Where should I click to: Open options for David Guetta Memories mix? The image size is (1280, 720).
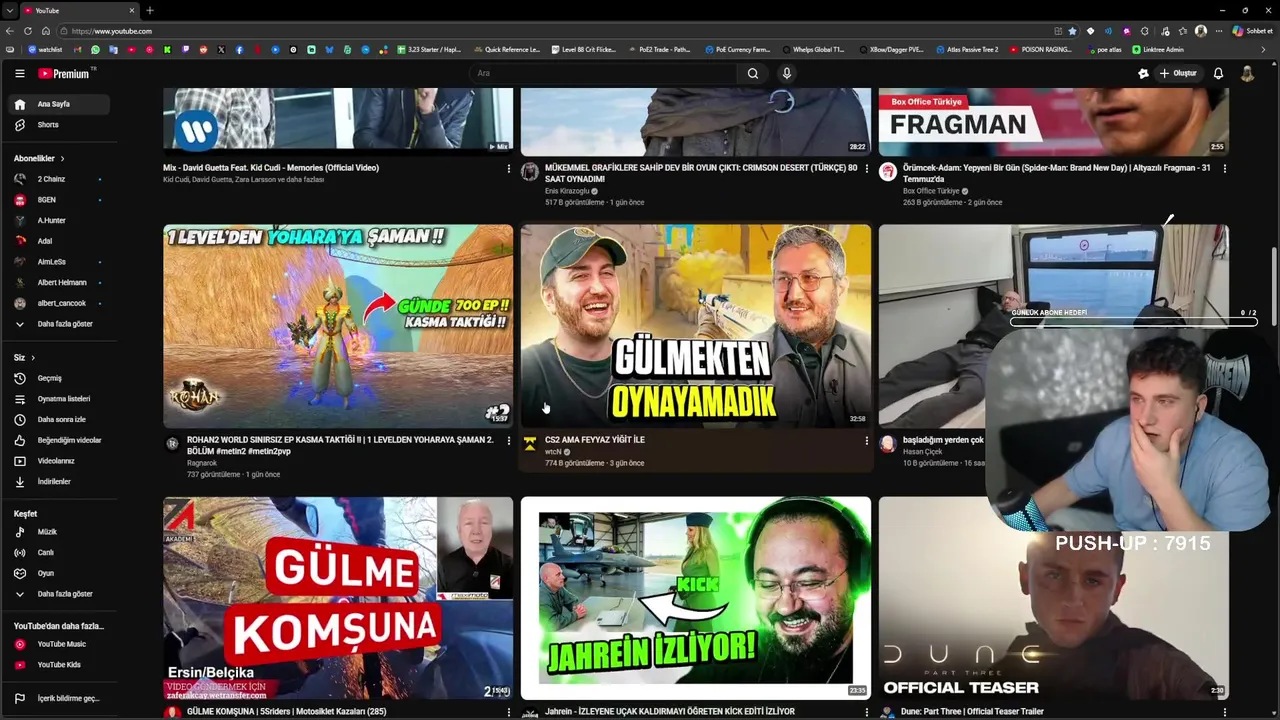(x=509, y=169)
